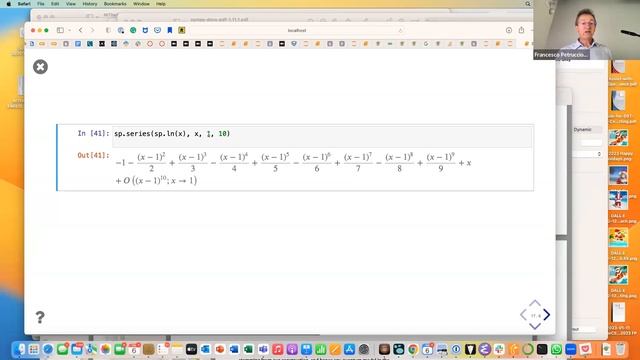Open Mail from the Dock
The width and height of the screenshot is (640, 360).
tap(77, 349)
